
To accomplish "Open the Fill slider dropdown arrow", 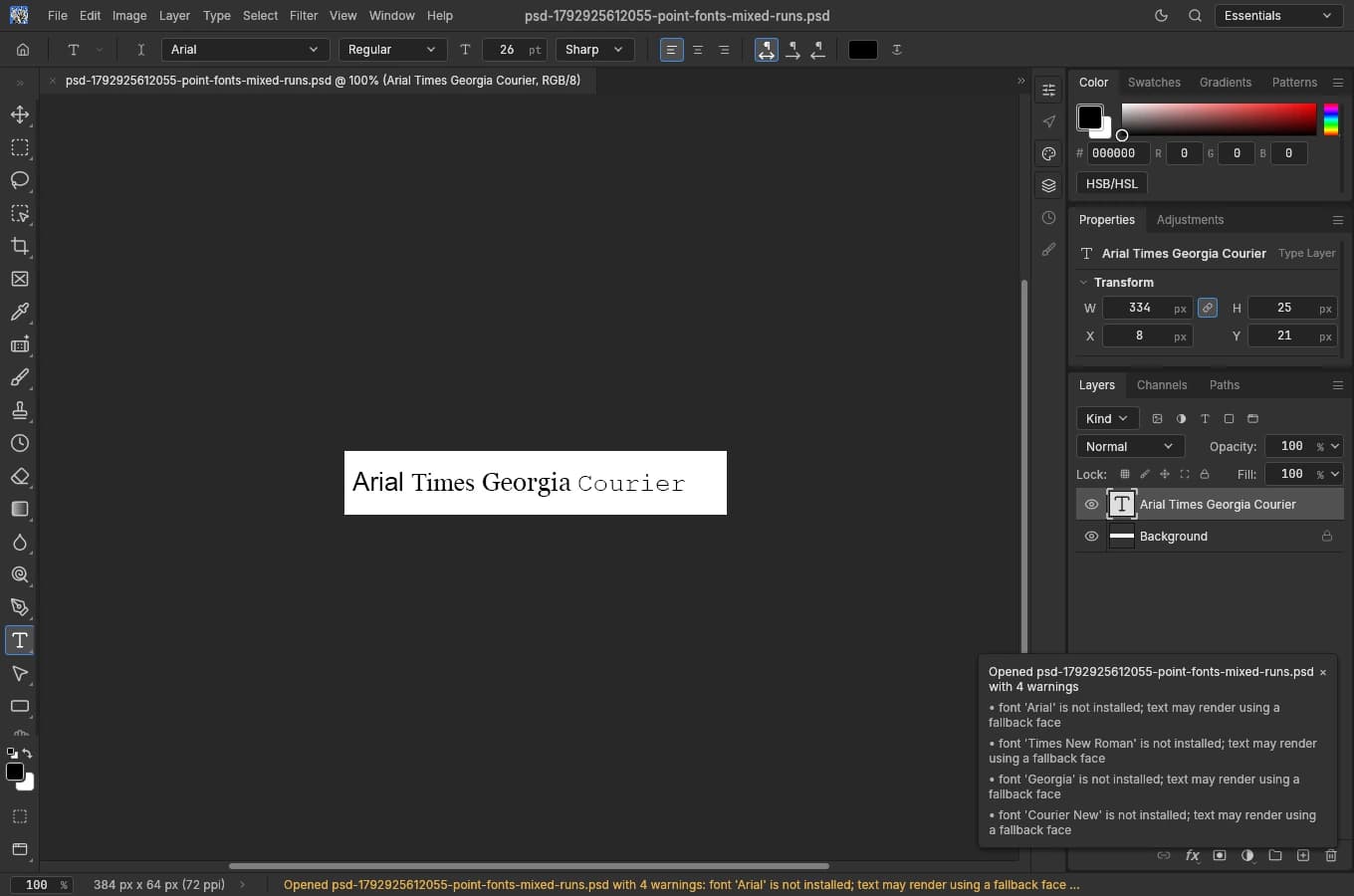I will pyautogui.click(x=1335, y=474).
